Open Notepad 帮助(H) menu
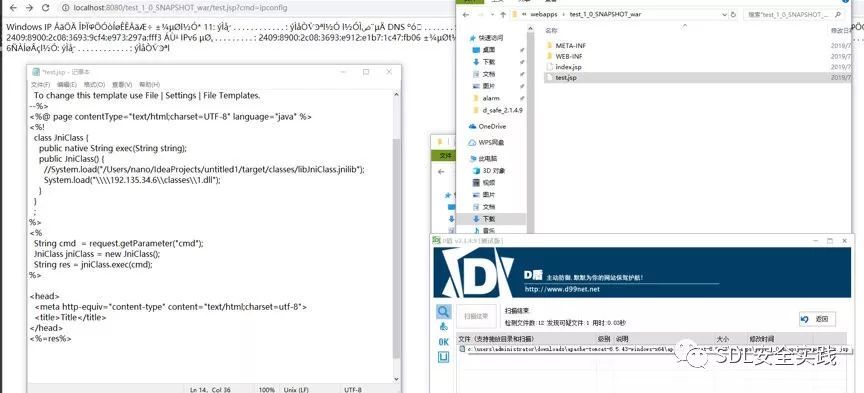 pos(149,85)
